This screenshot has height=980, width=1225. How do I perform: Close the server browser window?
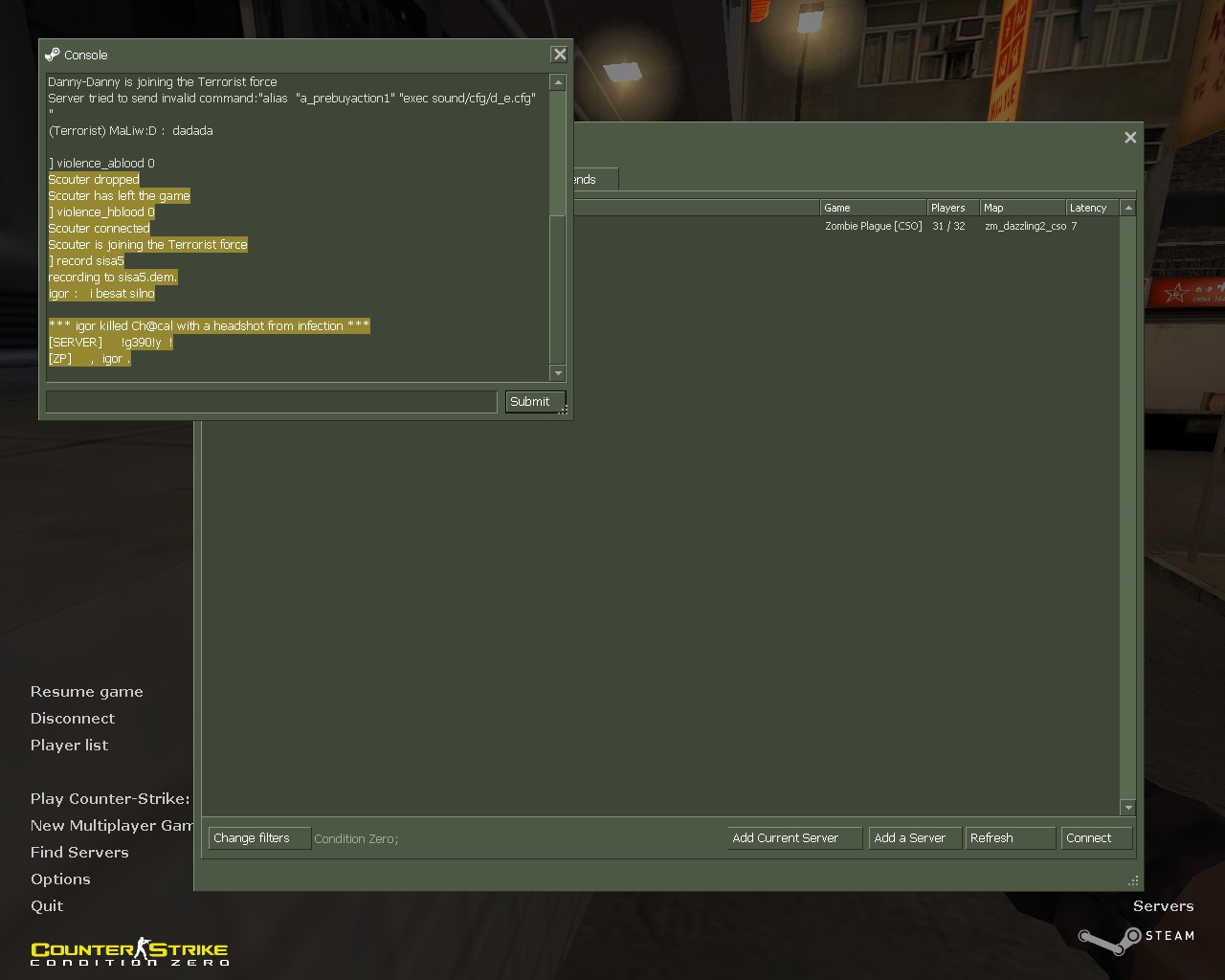pyautogui.click(x=1130, y=138)
